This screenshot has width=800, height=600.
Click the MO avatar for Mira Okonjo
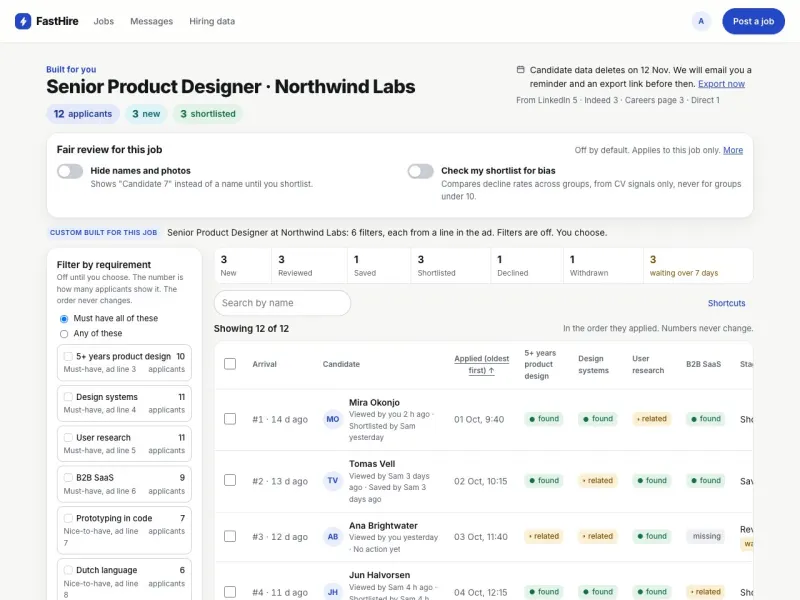tap(333, 419)
